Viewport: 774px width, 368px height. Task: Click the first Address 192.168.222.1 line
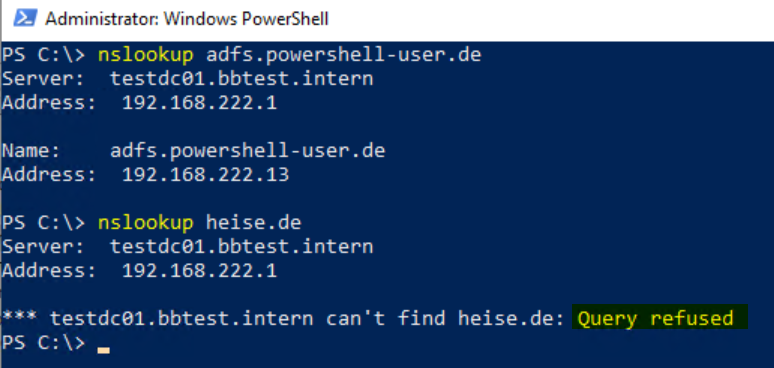coord(140,103)
